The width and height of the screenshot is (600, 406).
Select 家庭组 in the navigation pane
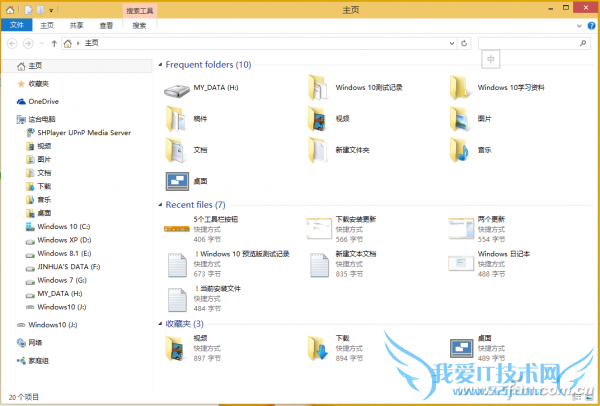[x=33, y=360]
